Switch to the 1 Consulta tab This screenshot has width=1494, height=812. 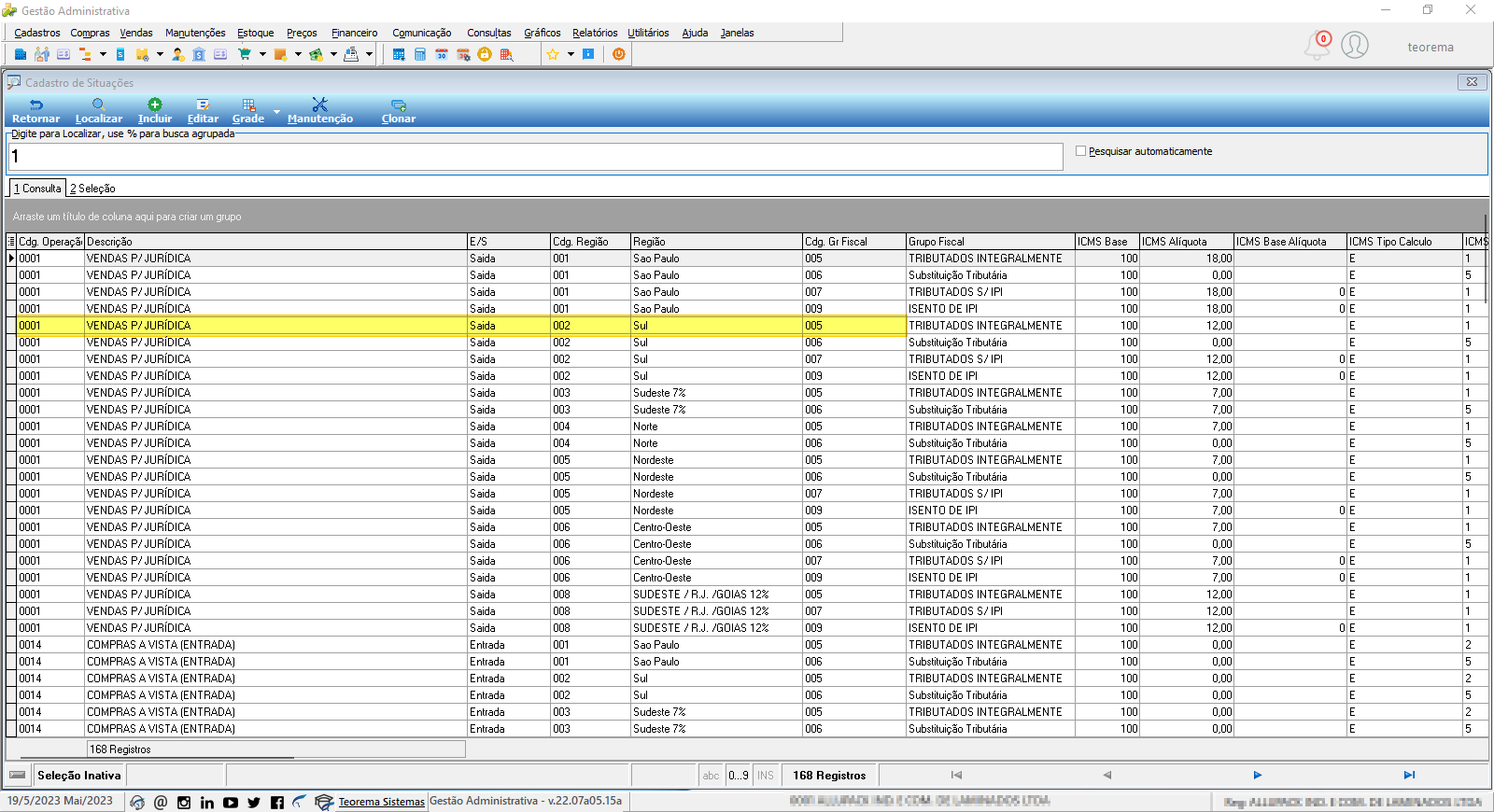click(x=37, y=189)
